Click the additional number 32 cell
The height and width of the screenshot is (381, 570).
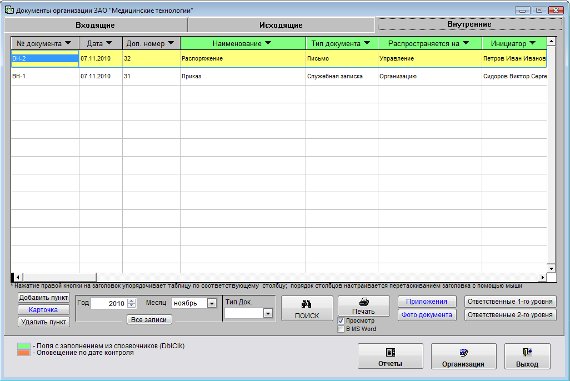[x=151, y=59]
